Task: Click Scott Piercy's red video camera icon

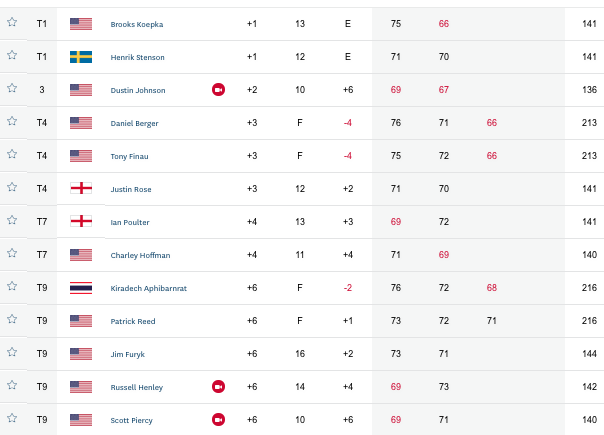Action: click(218, 420)
